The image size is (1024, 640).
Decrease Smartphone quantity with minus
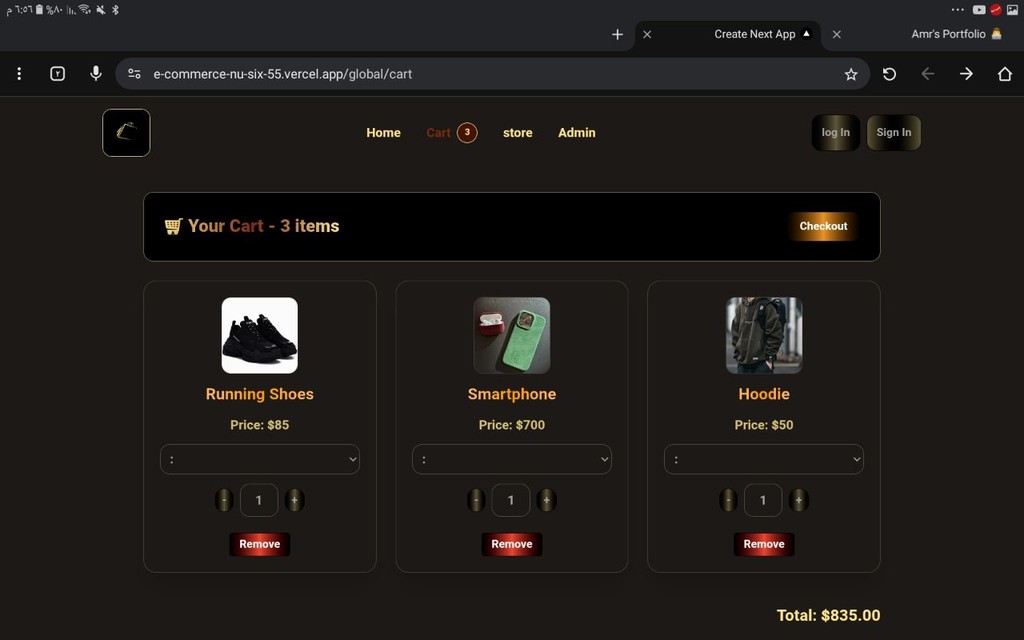476,500
